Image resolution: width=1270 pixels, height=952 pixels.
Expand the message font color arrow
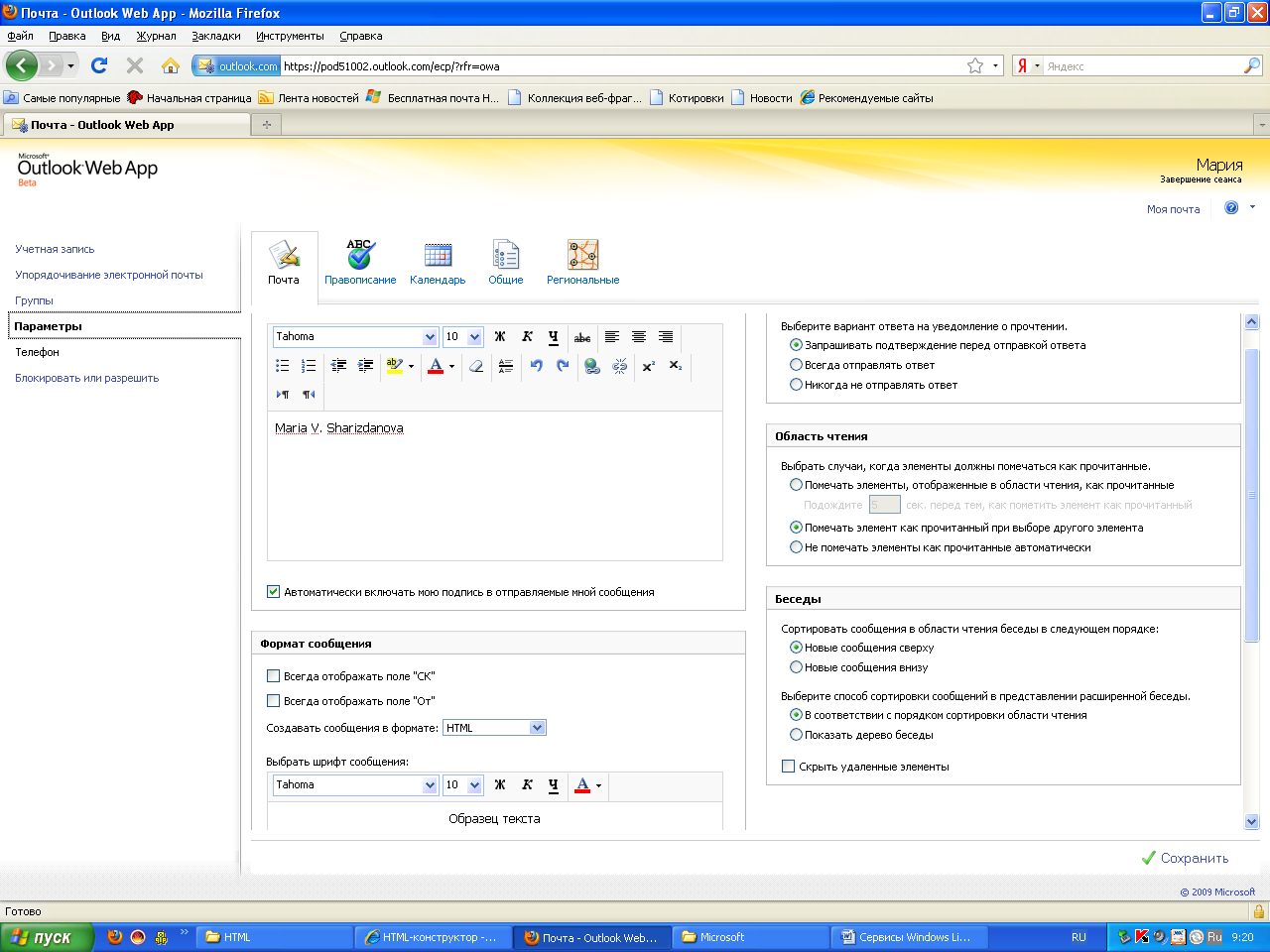(x=598, y=785)
